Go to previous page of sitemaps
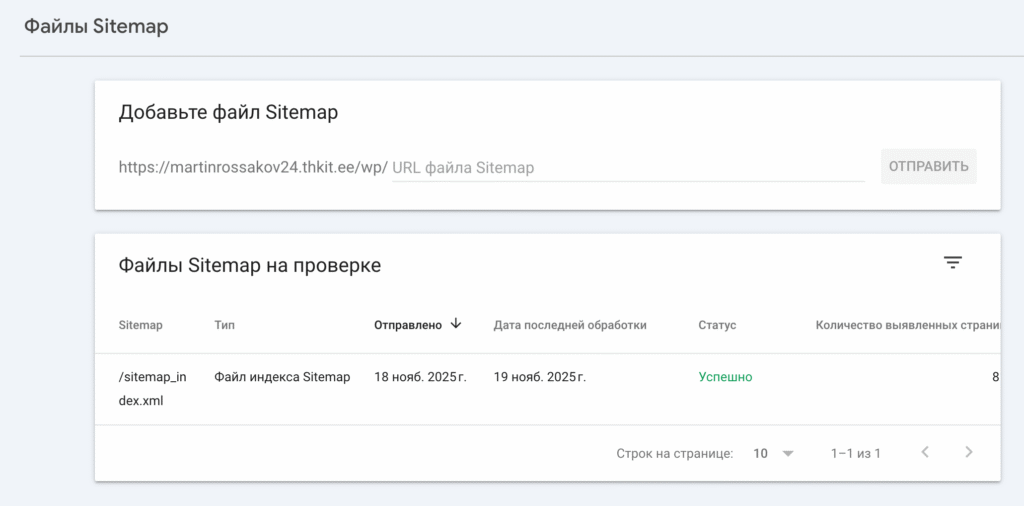Screen dimensions: 1024x506 pyautogui.click(x=925, y=453)
